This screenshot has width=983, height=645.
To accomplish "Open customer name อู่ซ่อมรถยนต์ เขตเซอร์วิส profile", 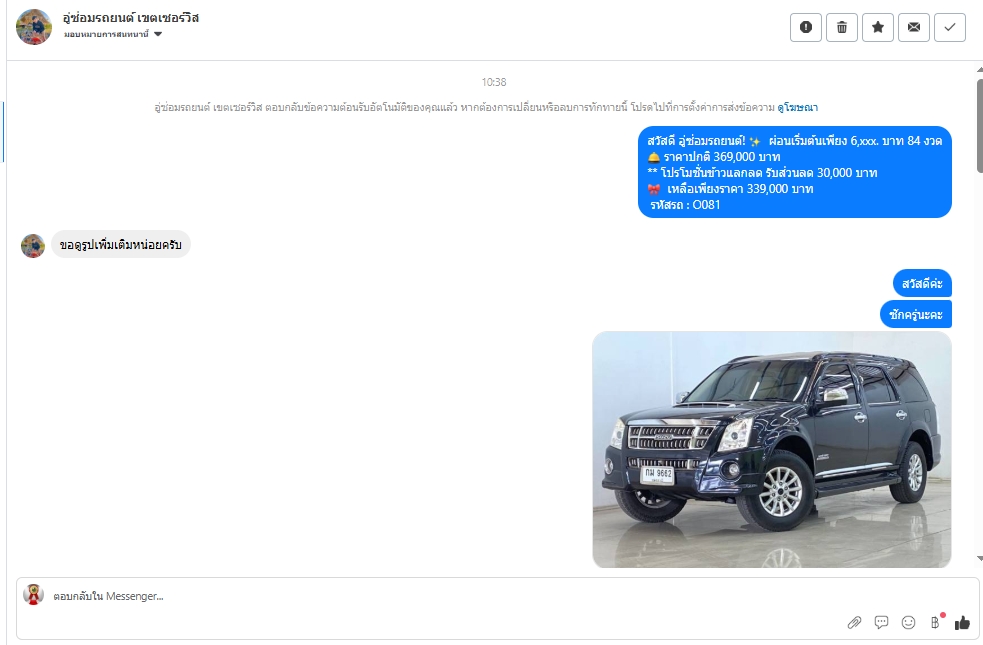I will coord(131,18).
